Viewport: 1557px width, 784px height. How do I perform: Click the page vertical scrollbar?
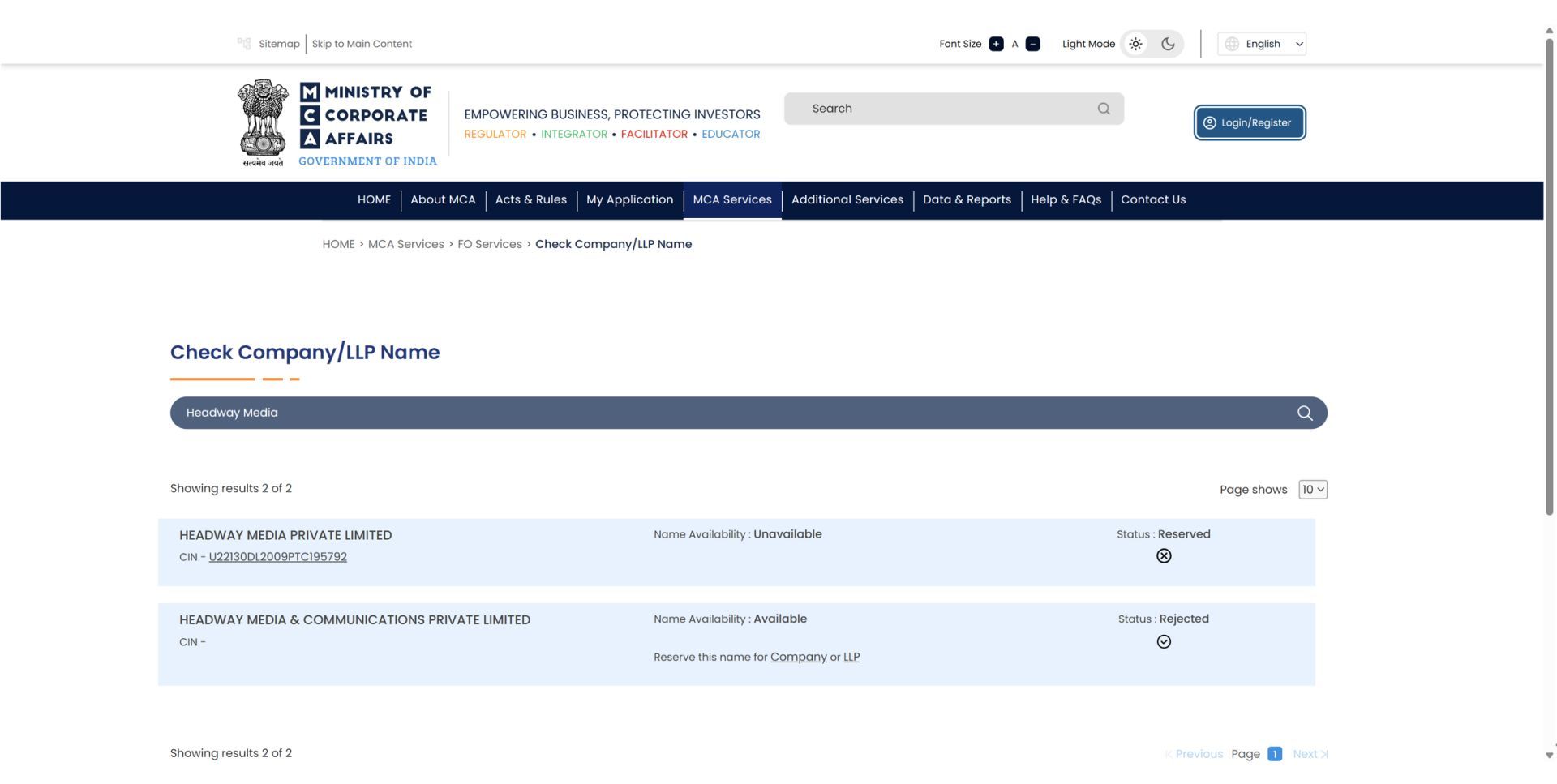(1549, 276)
